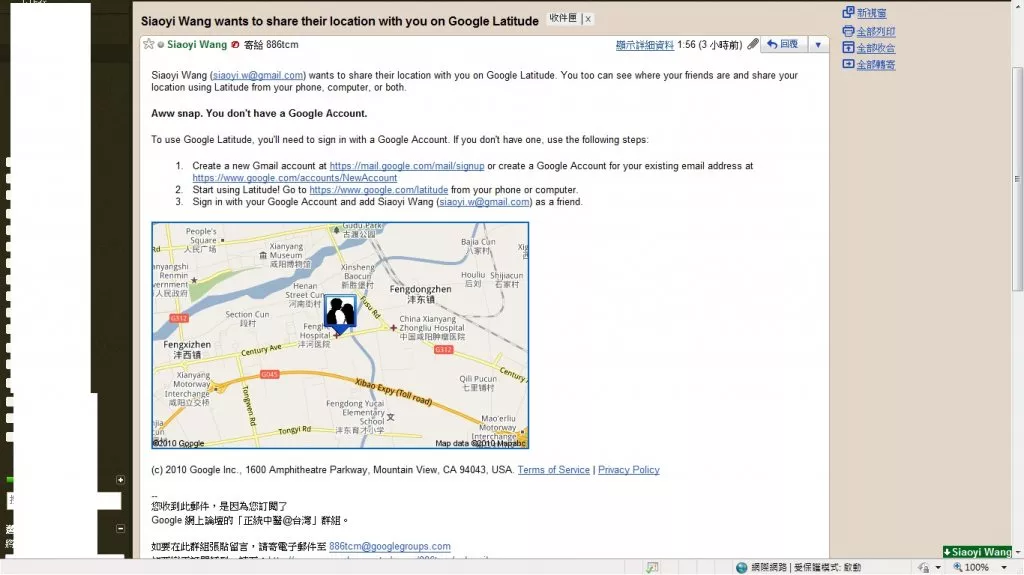Click the 全部收合 collapse all icon
Viewport: 1024px width, 575px height.
[x=848, y=47]
